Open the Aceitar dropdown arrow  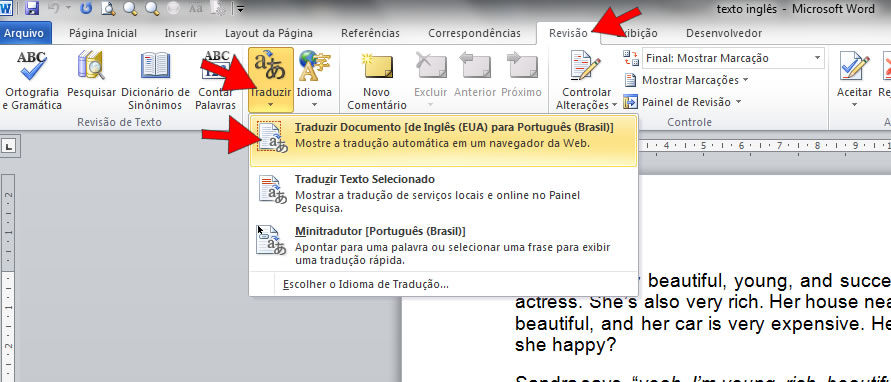pos(854,105)
